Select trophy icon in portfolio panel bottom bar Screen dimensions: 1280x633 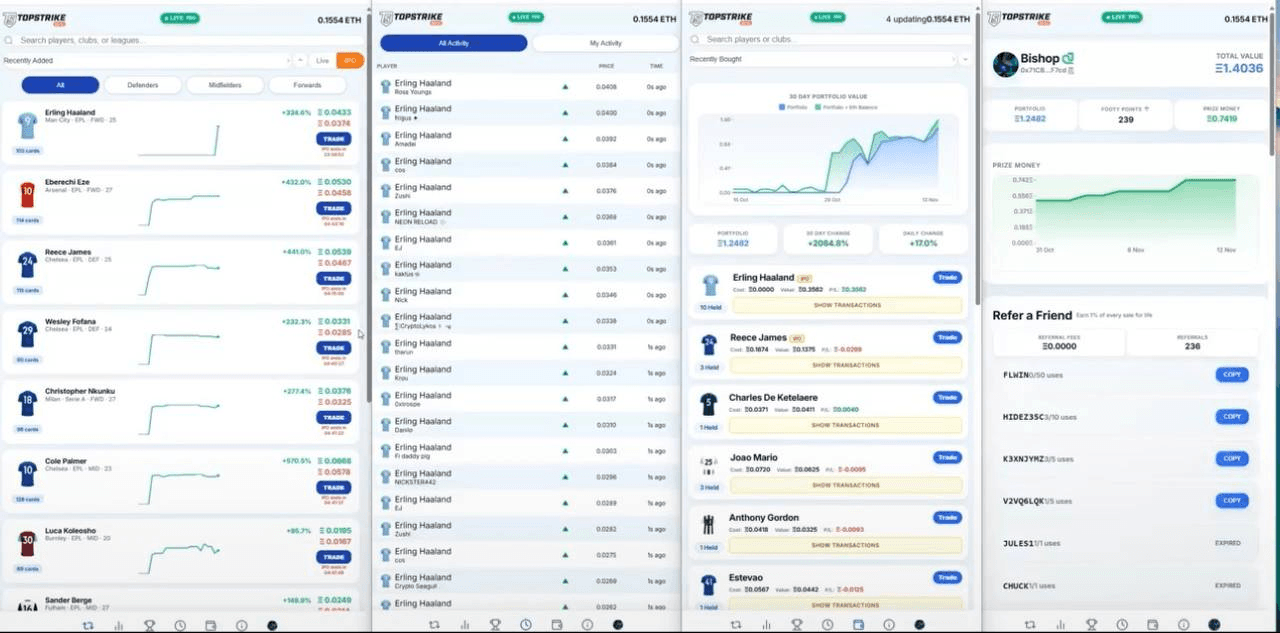coord(797,625)
